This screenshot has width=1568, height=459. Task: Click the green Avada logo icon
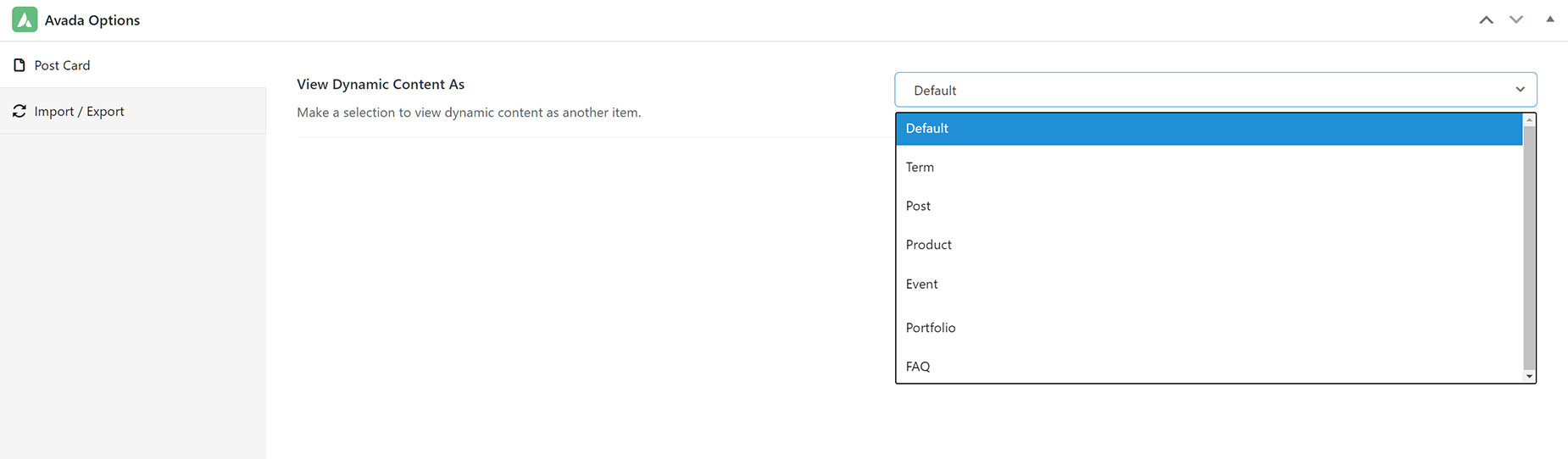(25, 19)
